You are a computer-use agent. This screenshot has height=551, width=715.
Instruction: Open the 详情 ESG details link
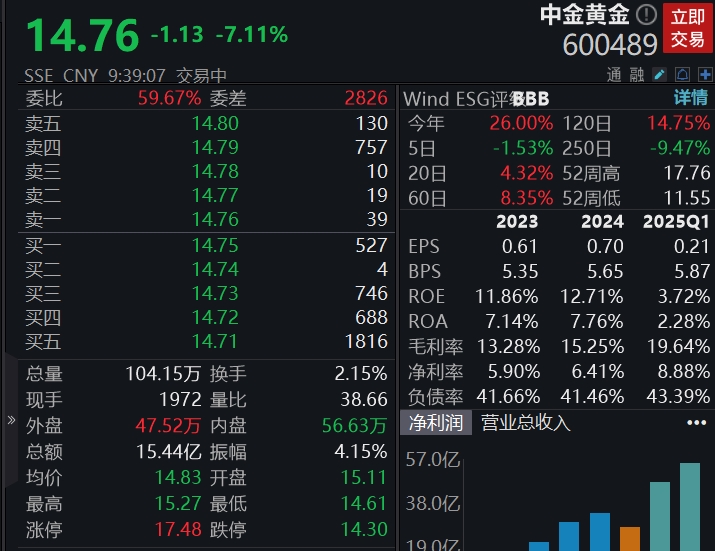pyautogui.click(x=690, y=98)
